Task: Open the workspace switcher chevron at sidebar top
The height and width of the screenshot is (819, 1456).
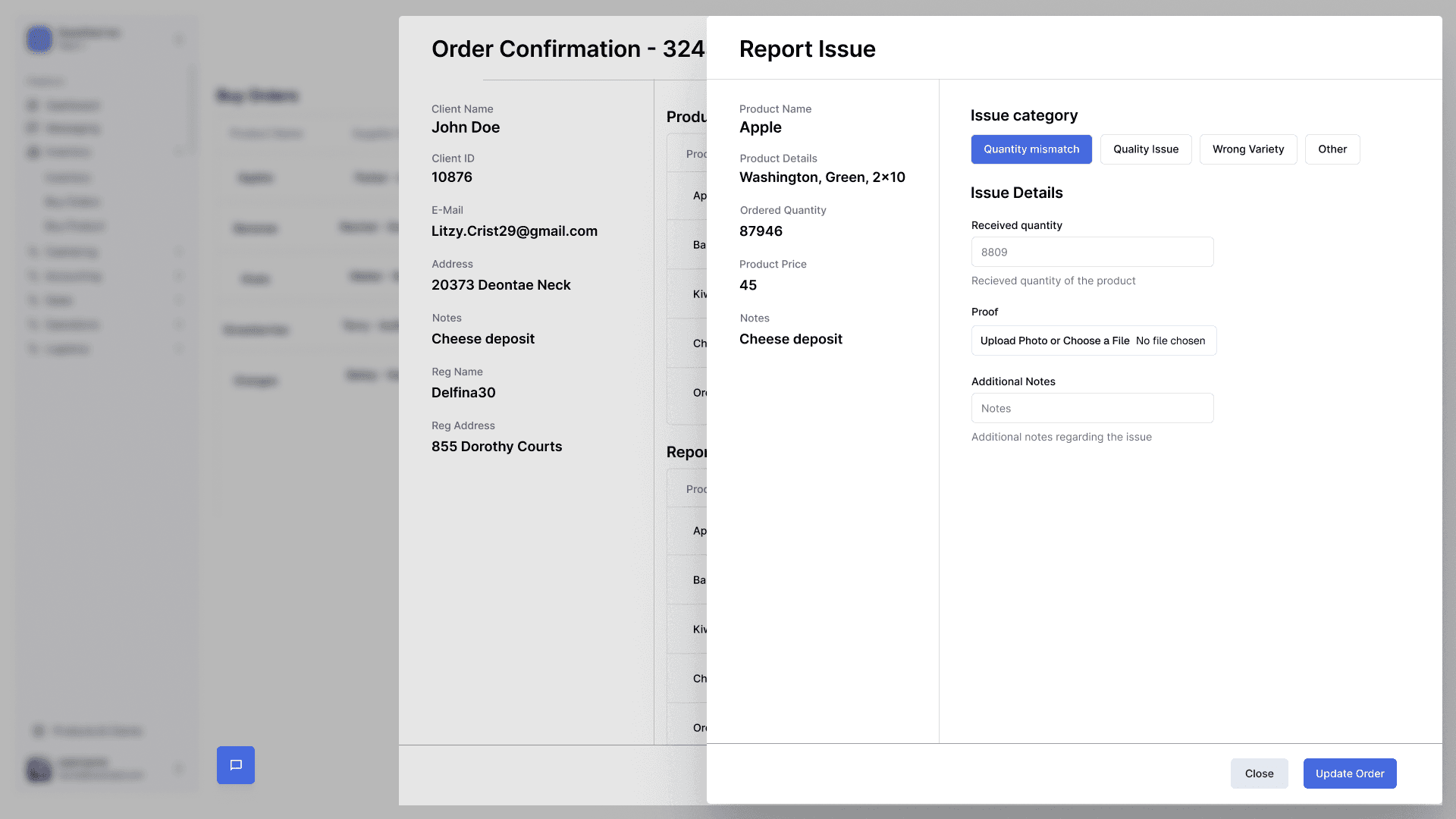Action: click(x=180, y=39)
